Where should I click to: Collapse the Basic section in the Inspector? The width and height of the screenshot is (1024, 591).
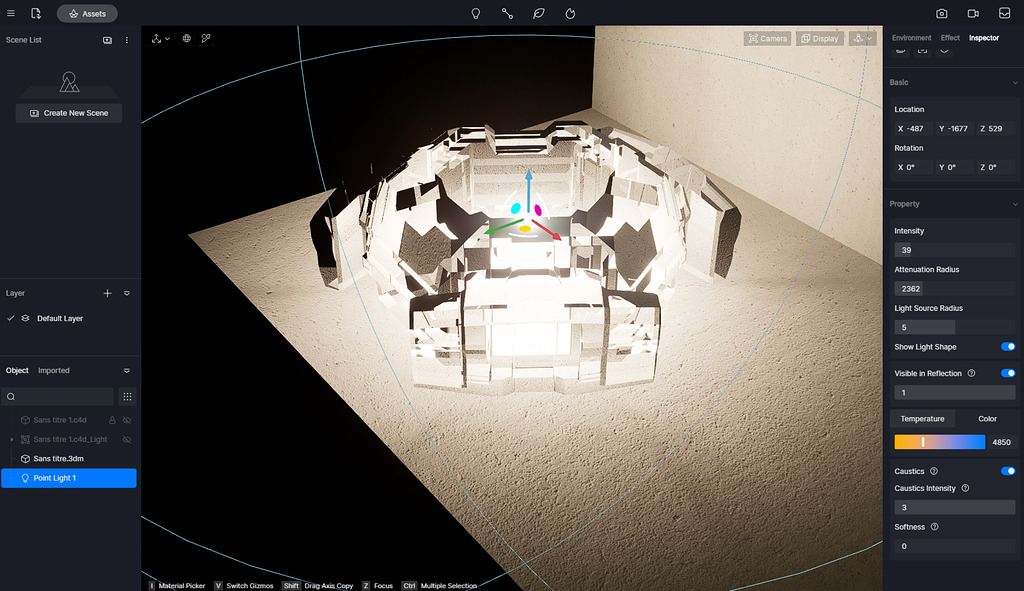click(1013, 82)
